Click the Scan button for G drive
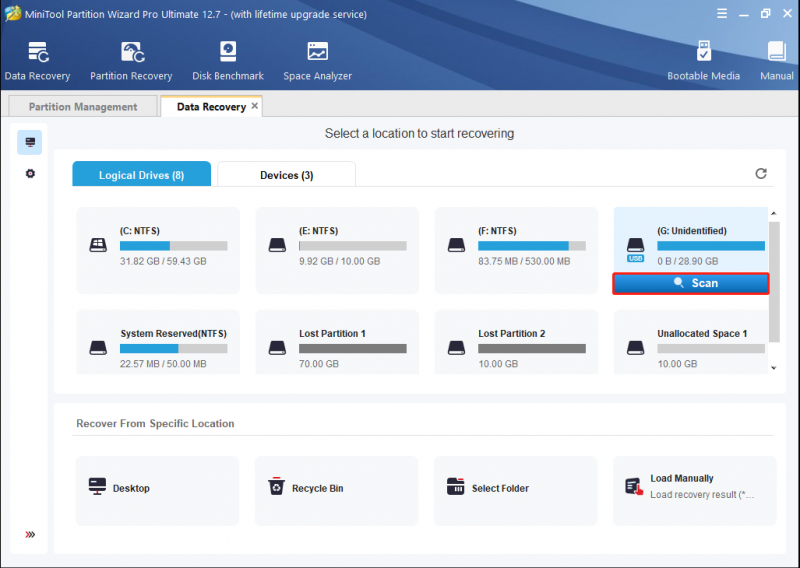 pos(691,284)
